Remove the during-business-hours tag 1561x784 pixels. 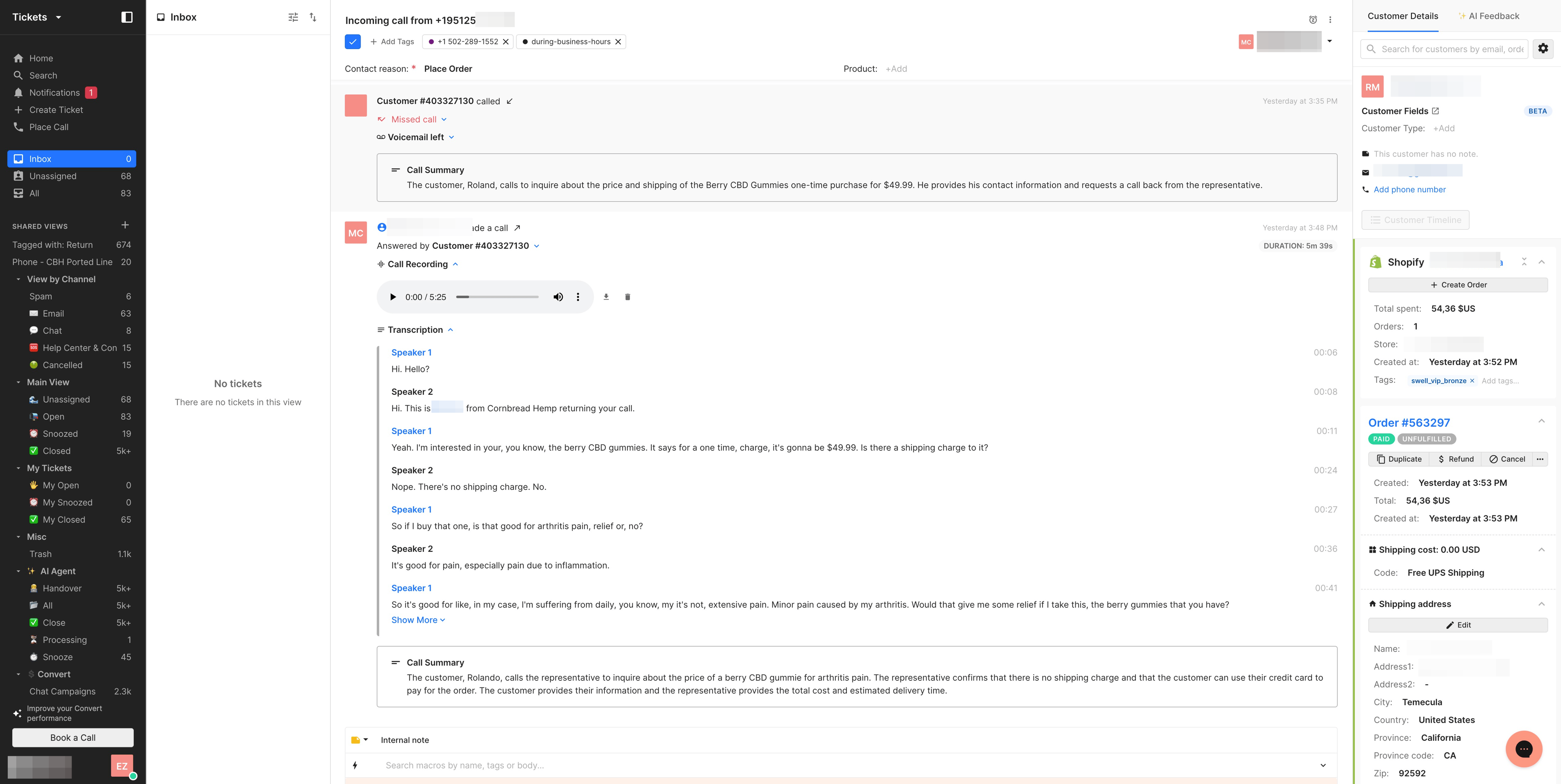pyautogui.click(x=618, y=42)
